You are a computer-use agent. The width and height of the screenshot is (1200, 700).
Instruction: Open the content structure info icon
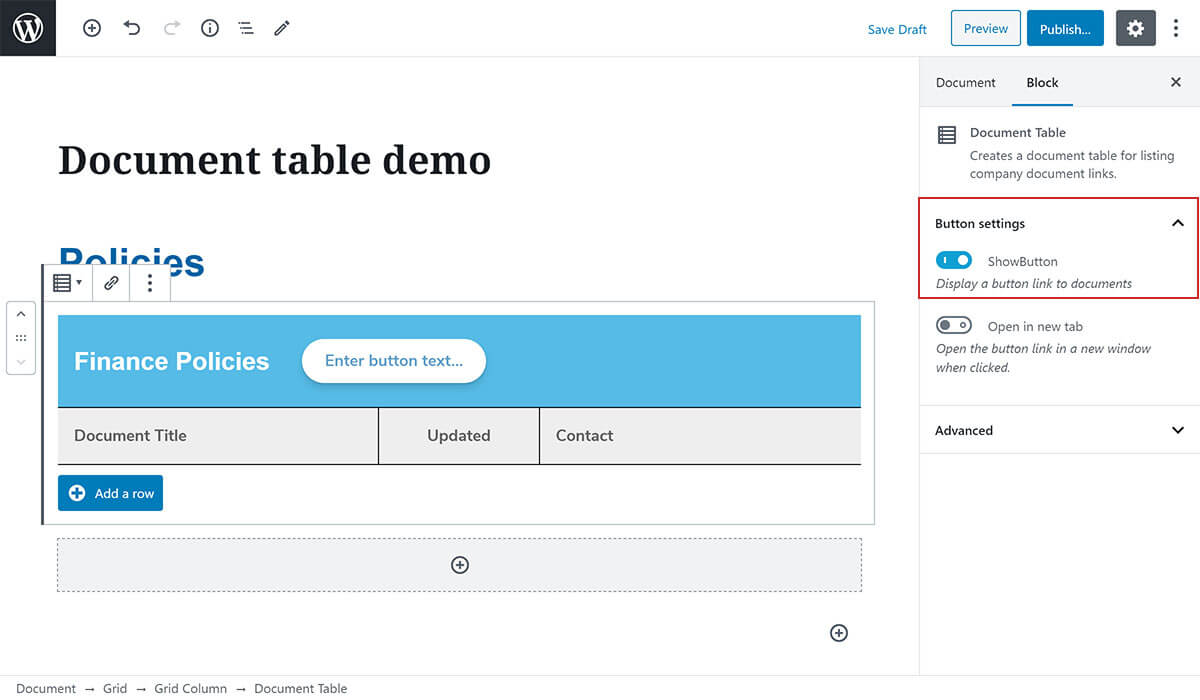[210, 29]
